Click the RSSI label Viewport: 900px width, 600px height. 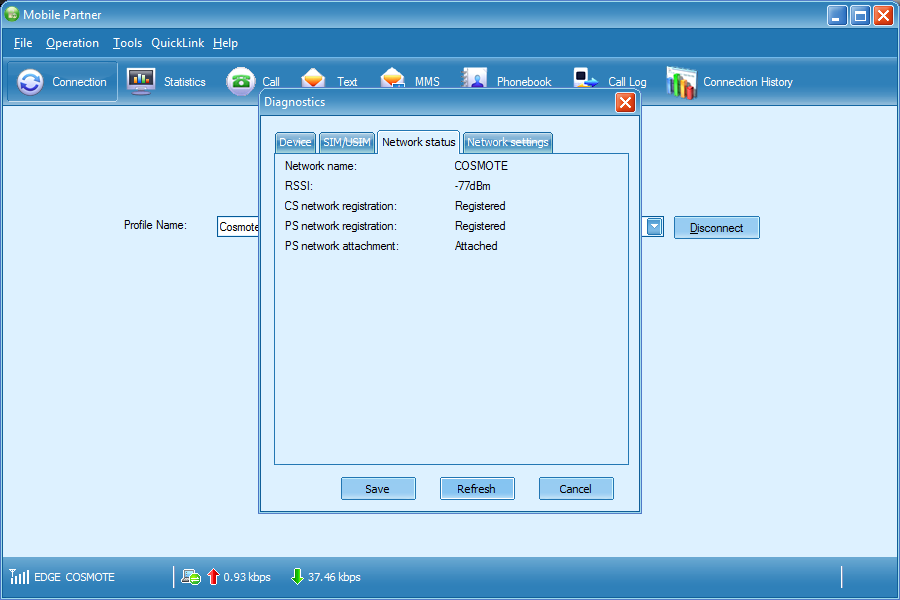298,186
